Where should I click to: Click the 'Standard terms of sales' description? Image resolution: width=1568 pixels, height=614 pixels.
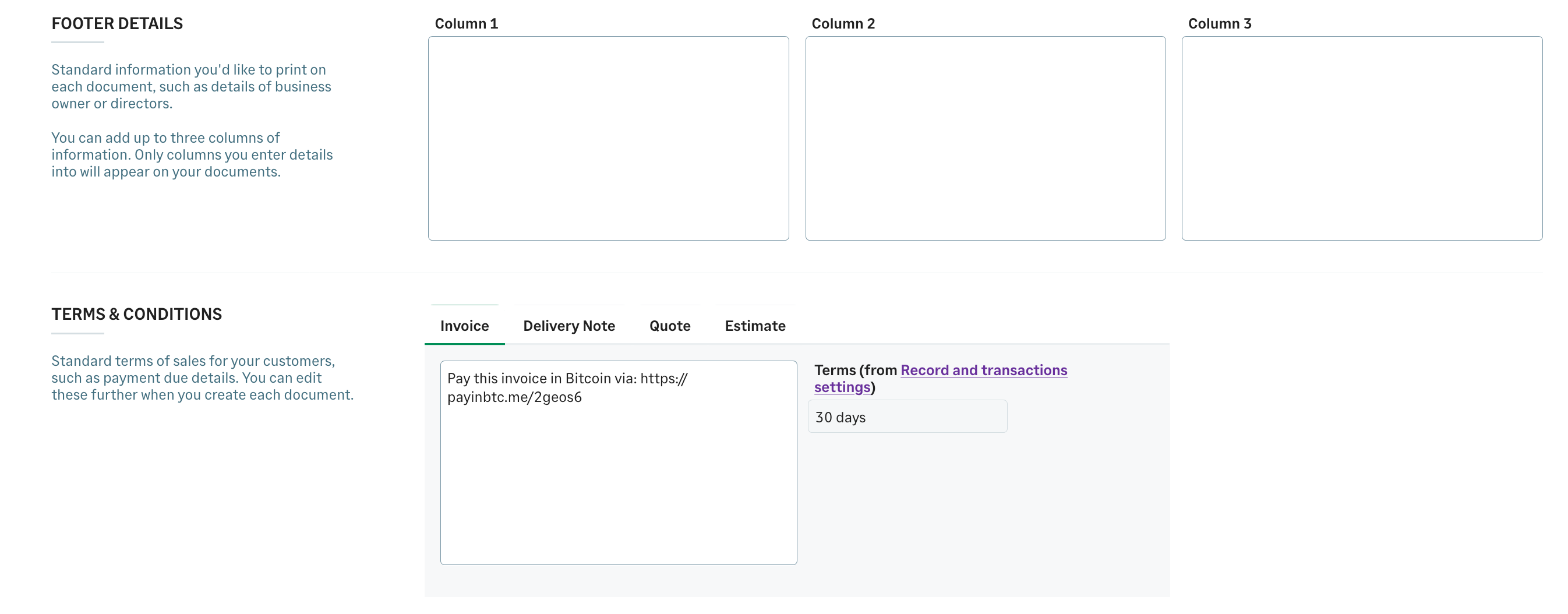click(x=202, y=377)
